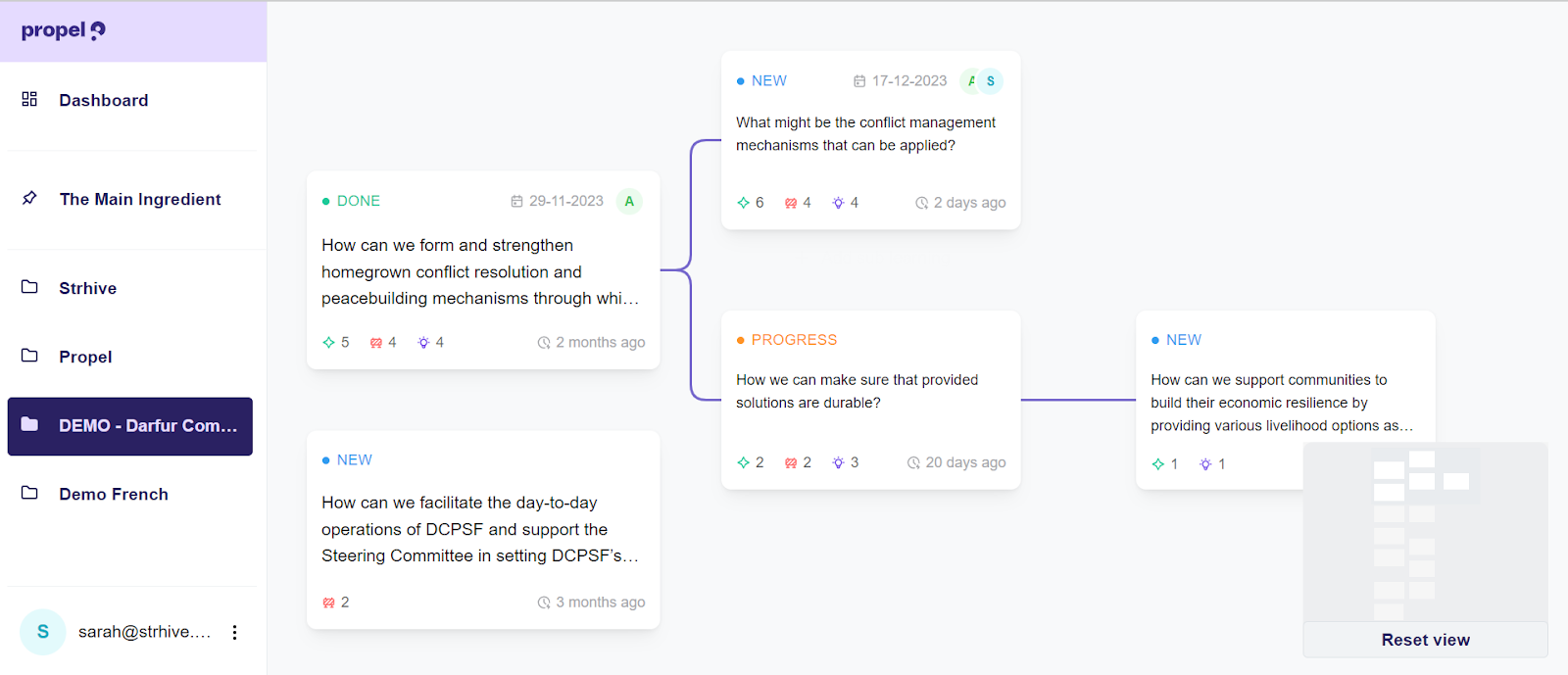This screenshot has width=1568, height=675.
Task: Select the Strhive folder in the sidebar
Action: 87,288
